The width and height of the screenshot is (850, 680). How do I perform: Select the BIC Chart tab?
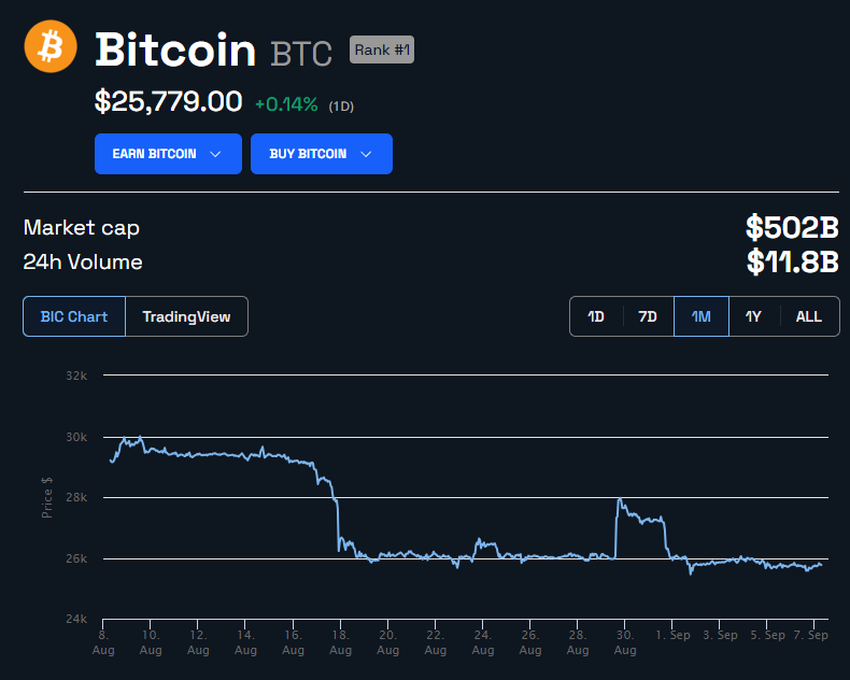coord(73,316)
